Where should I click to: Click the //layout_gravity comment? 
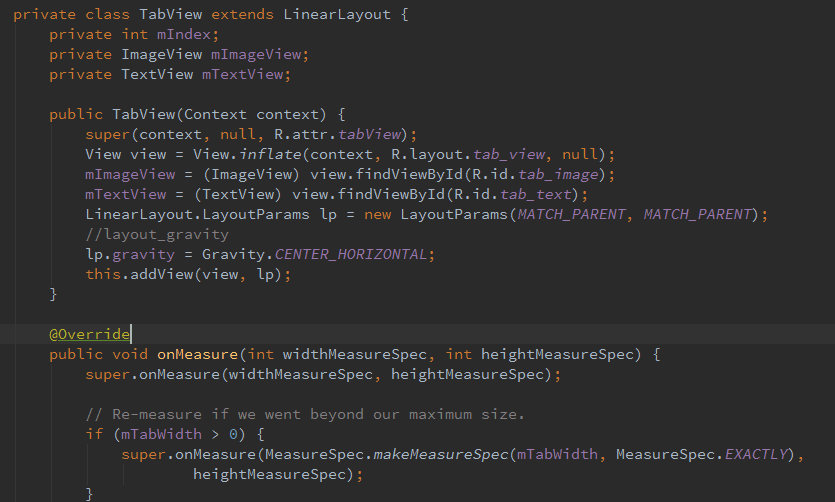click(157, 234)
